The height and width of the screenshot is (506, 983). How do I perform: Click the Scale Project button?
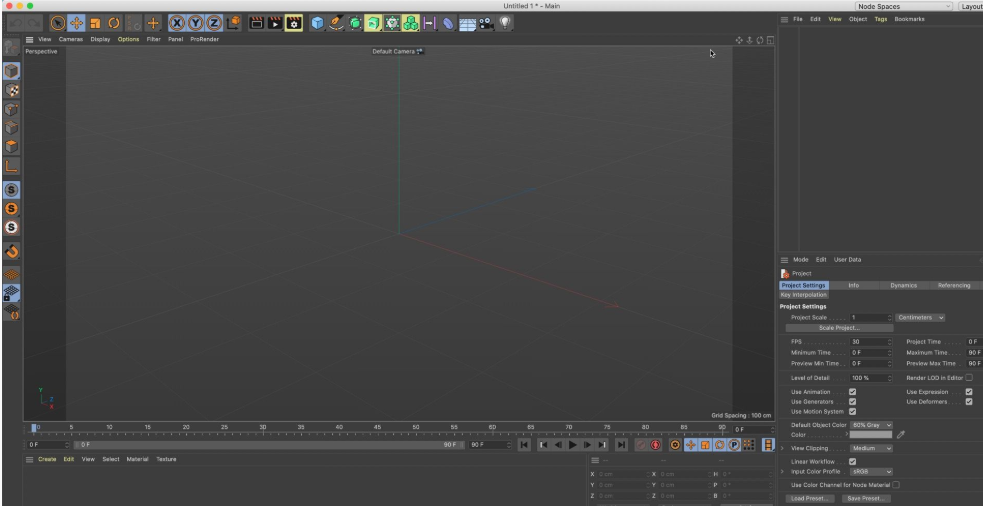[x=839, y=328]
